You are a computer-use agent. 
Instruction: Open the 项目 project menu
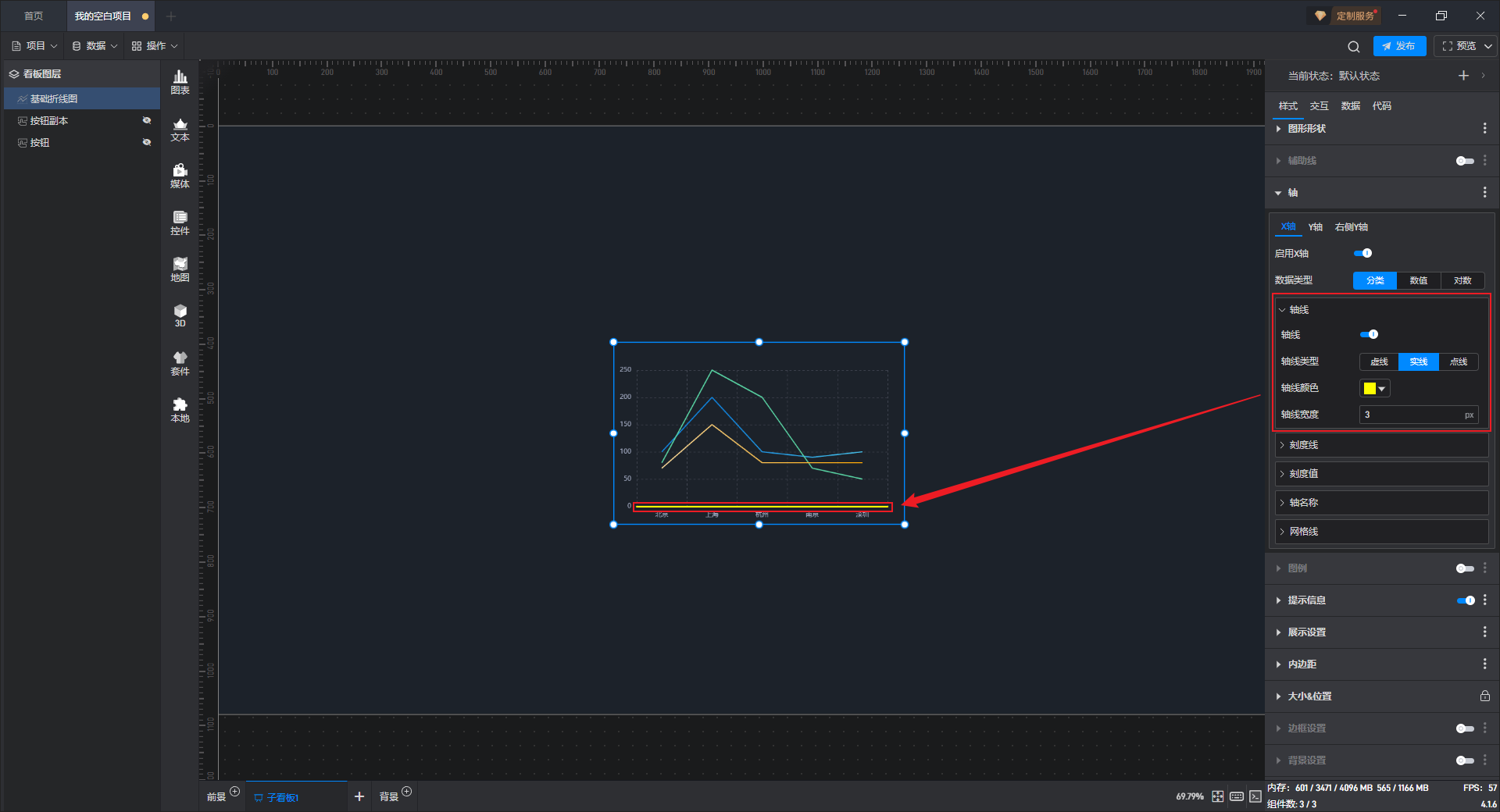(35, 46)
